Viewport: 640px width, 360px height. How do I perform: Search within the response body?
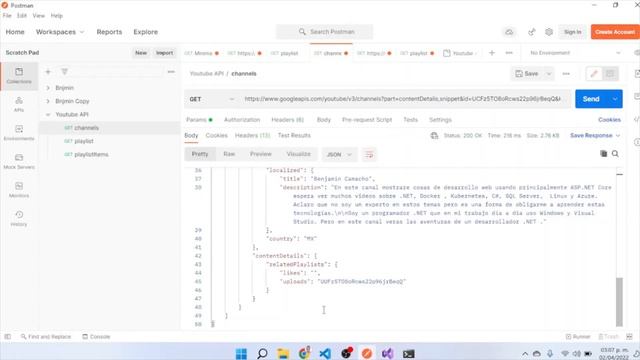coord(615,154)
